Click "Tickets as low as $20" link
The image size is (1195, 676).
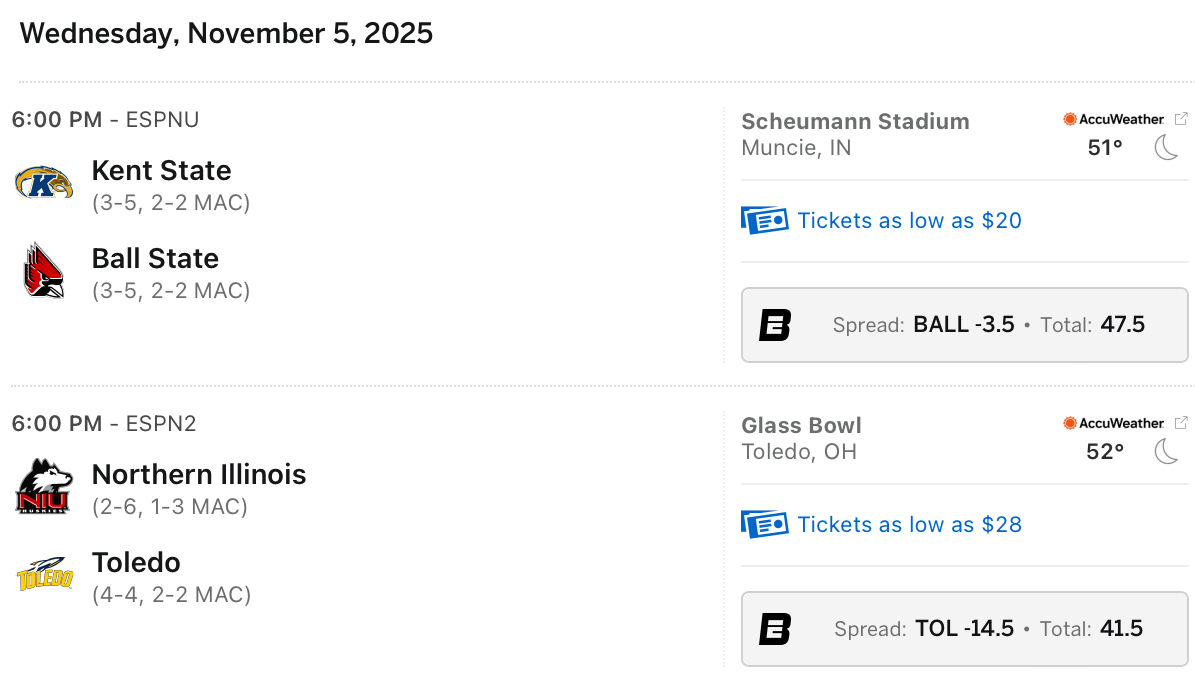[x=909, y=220]
